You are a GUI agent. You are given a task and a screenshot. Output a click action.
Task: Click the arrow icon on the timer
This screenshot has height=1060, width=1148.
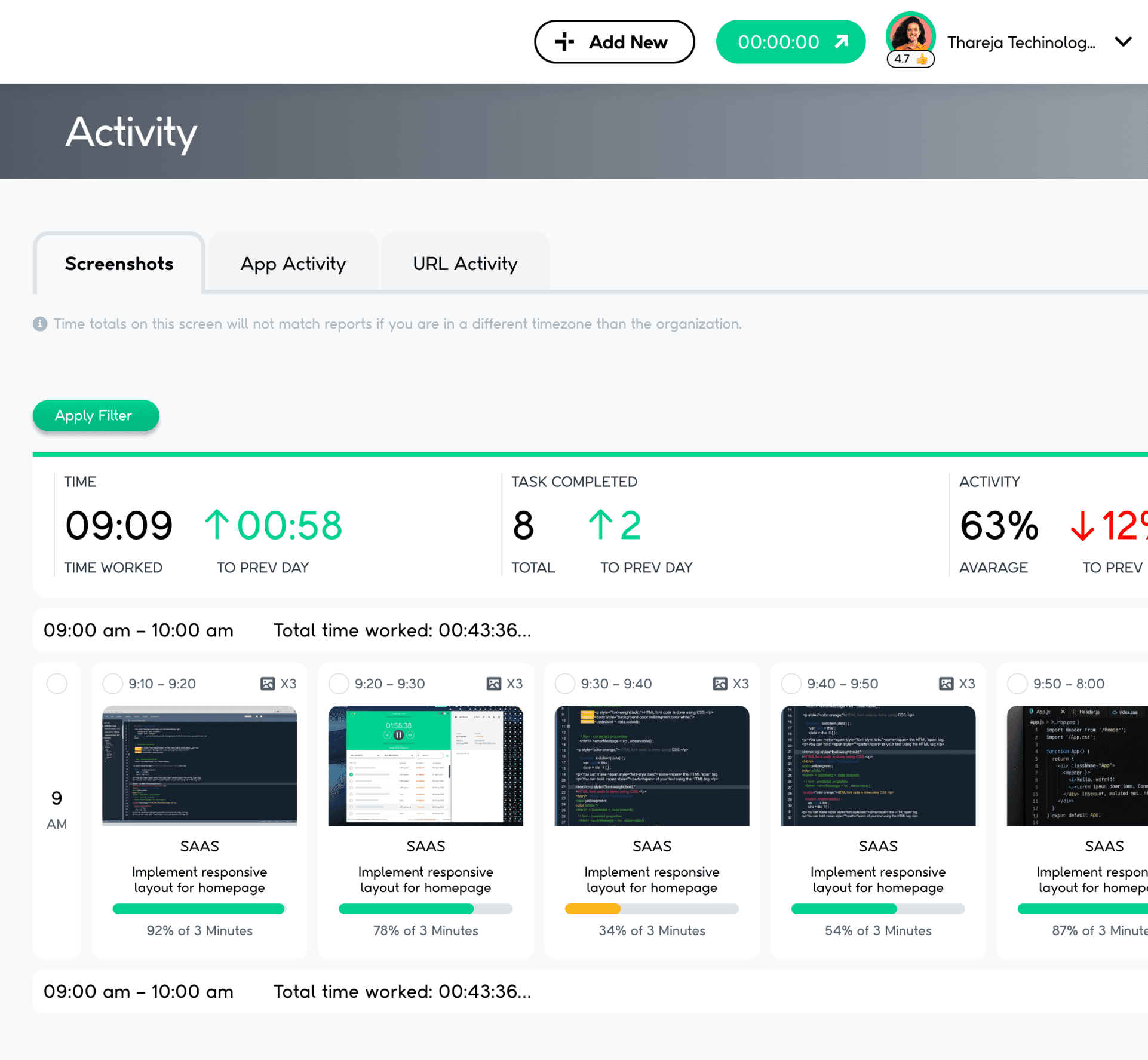click(842, 41)
